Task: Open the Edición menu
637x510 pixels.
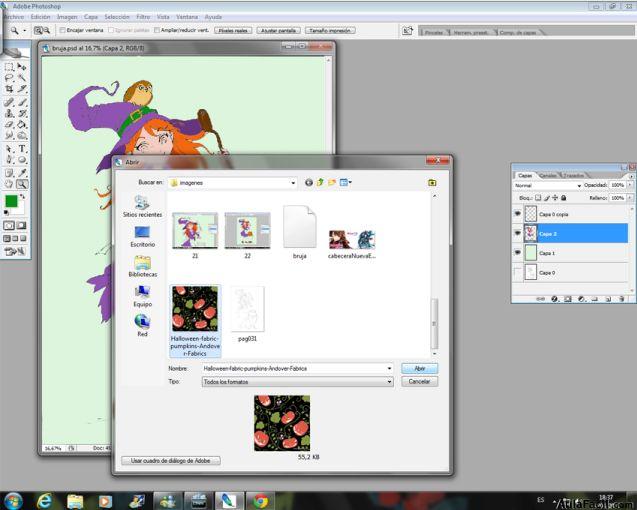Action: pos(41,17)
